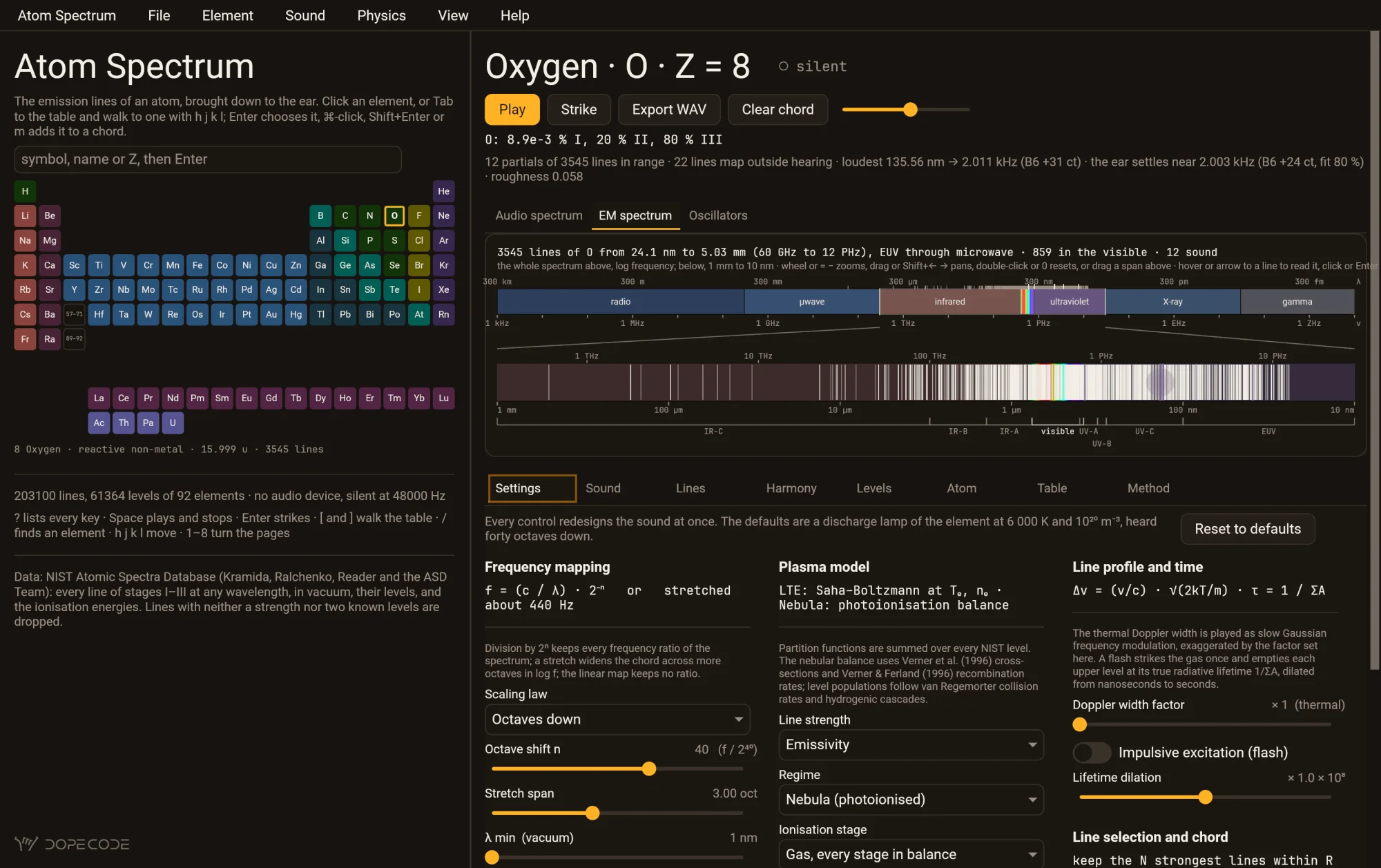The height and width of the screenshot is (868, 1381).
Task: Open the Ionisation stage dropdown
Action: pyautogui.click(x=911, y=854)
